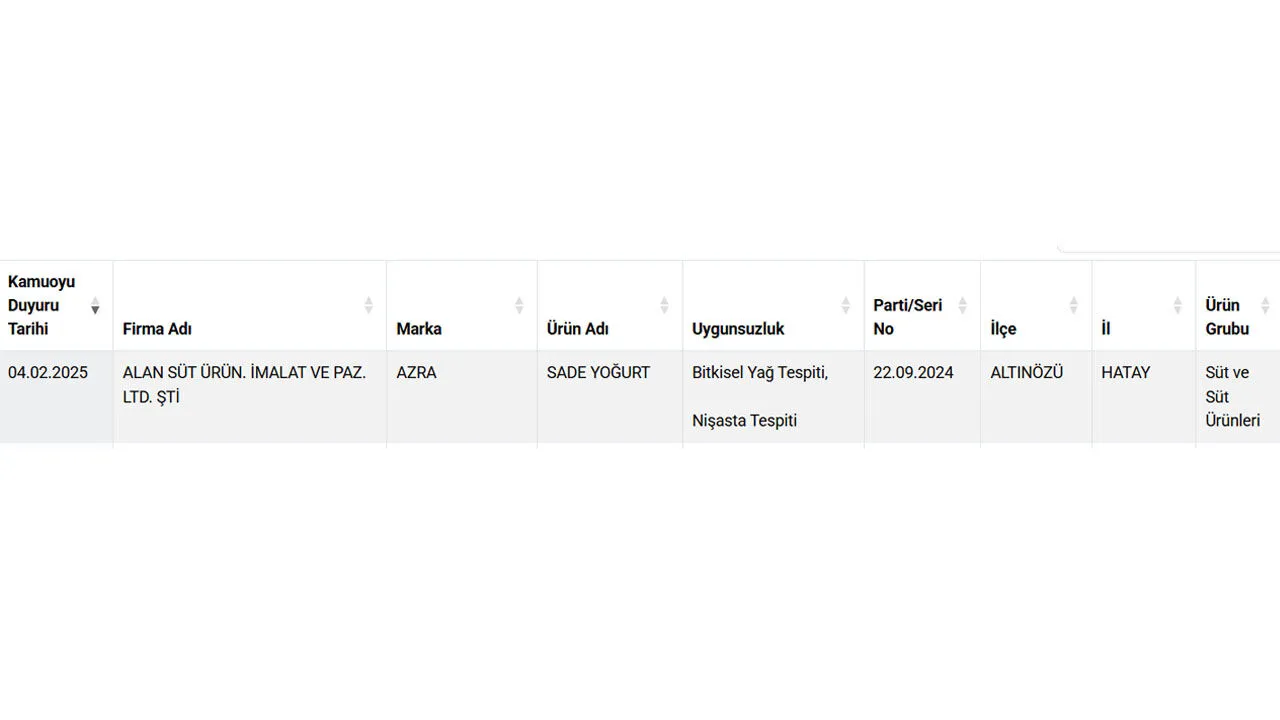Click sort arrows in İlçe column
Screen dimensions: 1280x720
1073,305
